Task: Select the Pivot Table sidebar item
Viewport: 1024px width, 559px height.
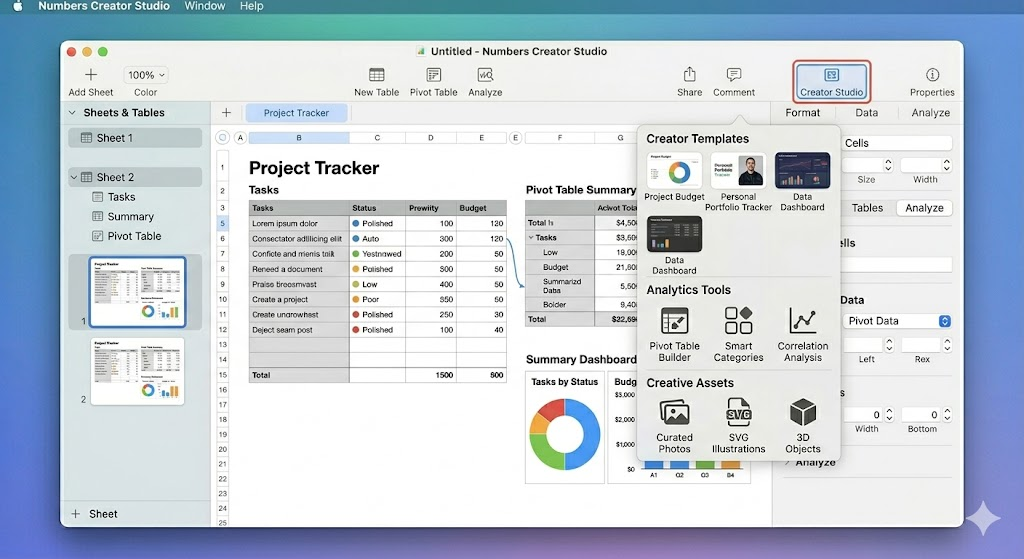Action: (127, 236)
